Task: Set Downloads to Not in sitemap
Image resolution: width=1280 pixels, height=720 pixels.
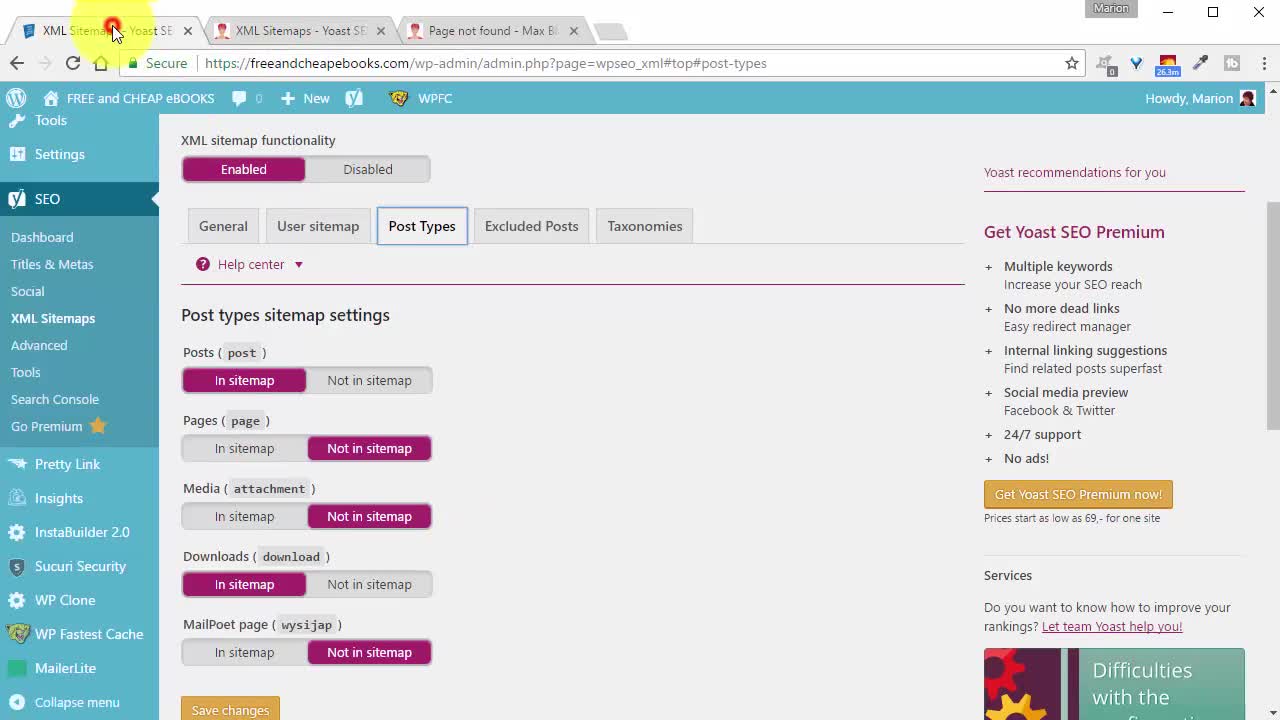Action: tap(369, 584)
